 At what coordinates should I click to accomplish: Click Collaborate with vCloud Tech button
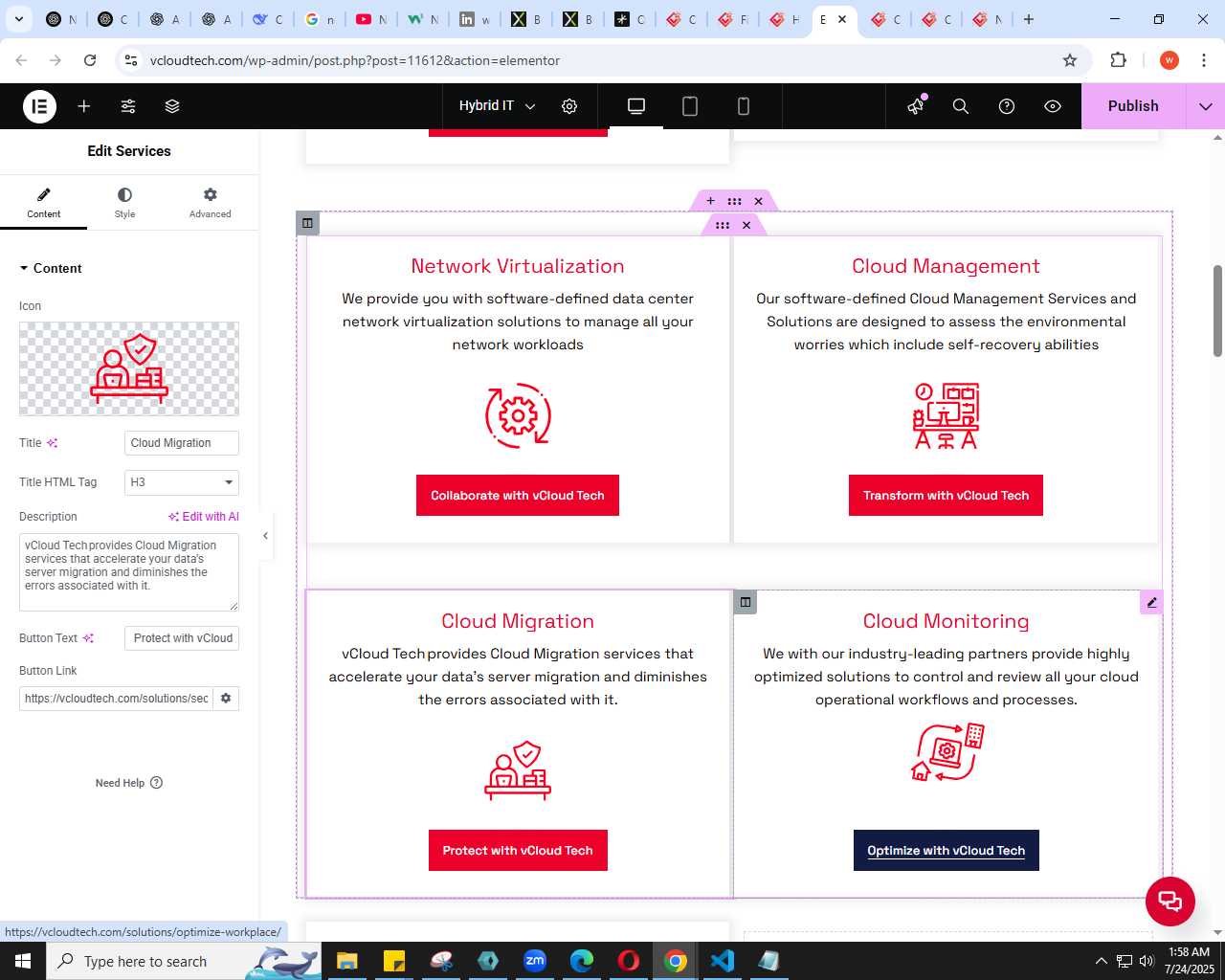tap(518, 496)
